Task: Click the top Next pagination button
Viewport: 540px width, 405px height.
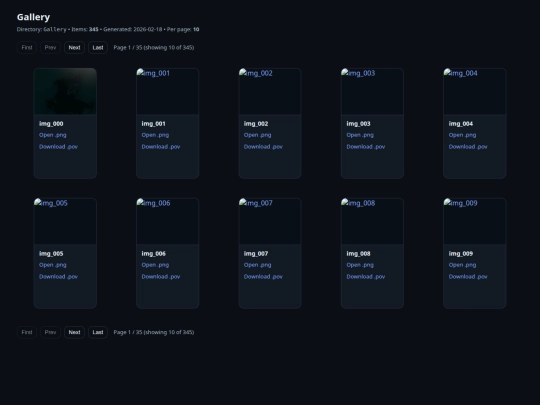Action: pyautogui.click(x=74, y=48)
